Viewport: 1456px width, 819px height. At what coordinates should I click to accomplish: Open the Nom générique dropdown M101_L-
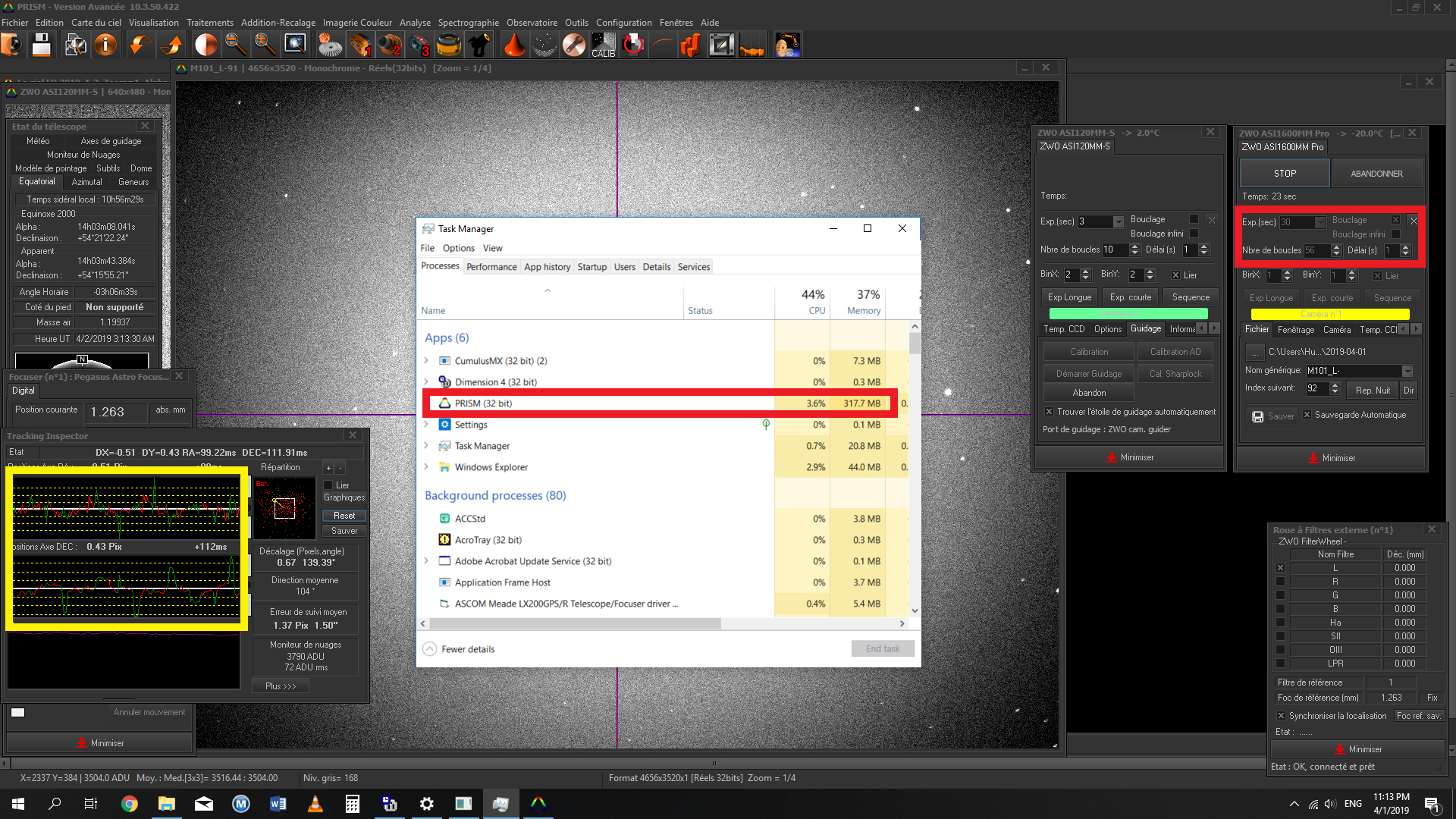click(x=1407, y=371)
